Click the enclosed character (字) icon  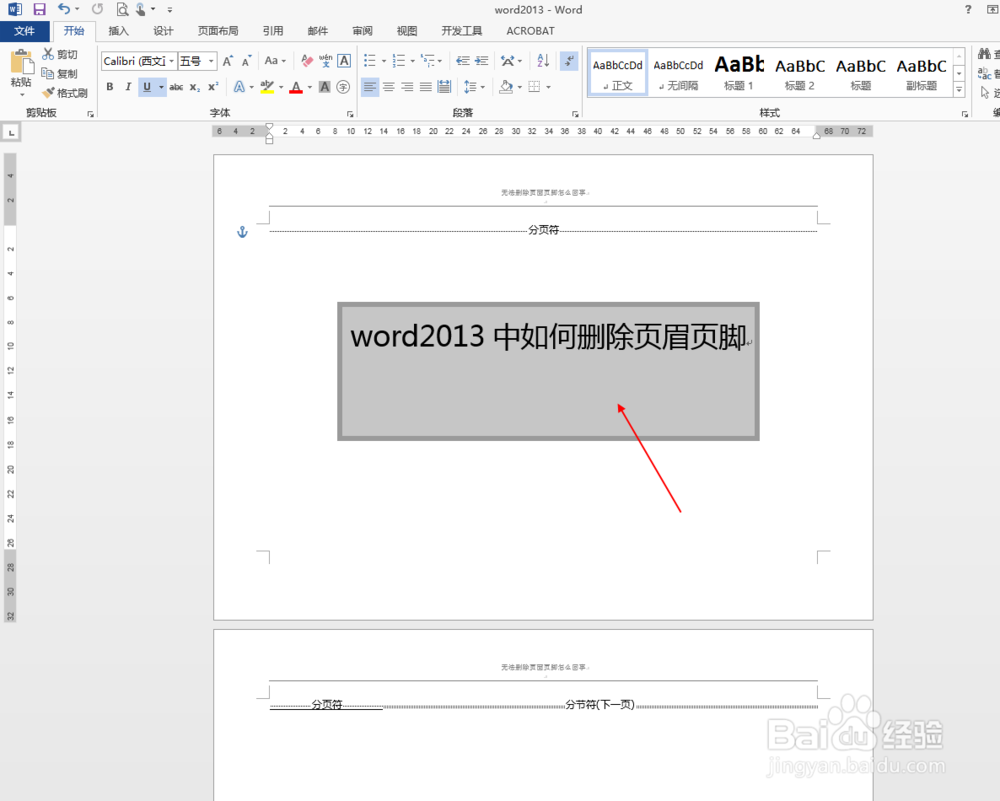[x=343, y=87]
